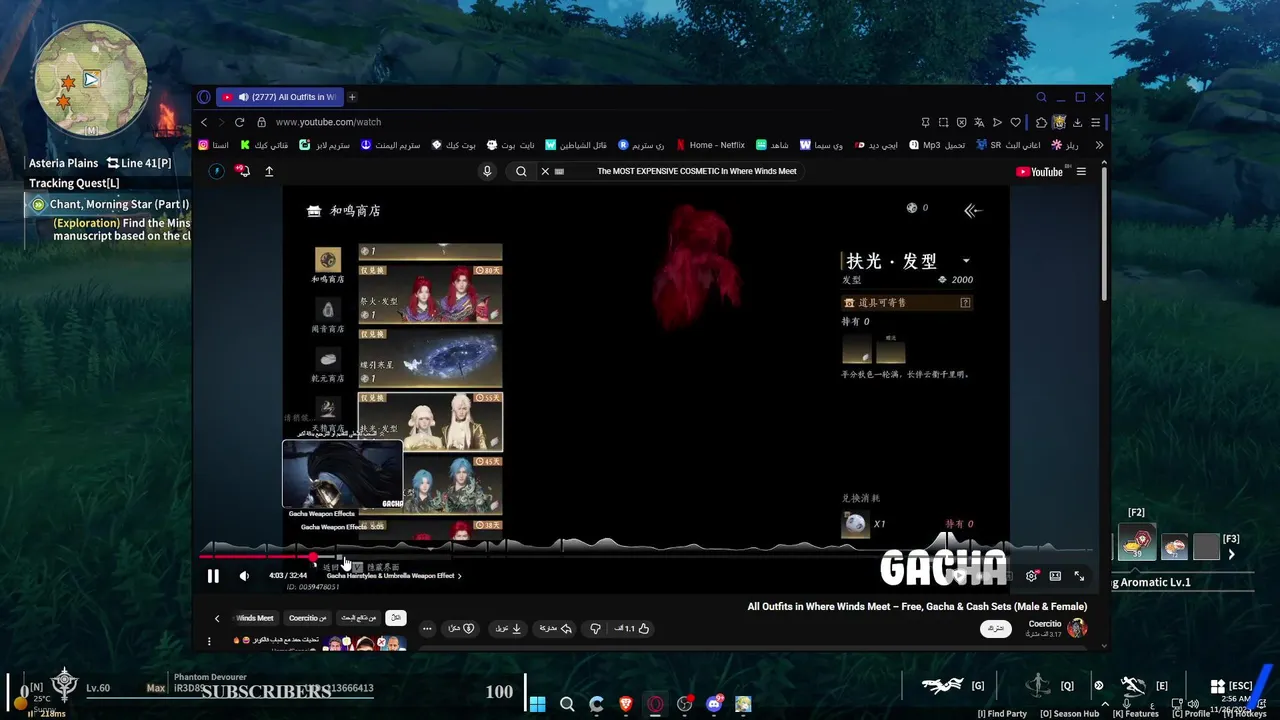Select the Arabic related-search filter chip
Screen dimensions: 1280x720
[x=358, y=618]
